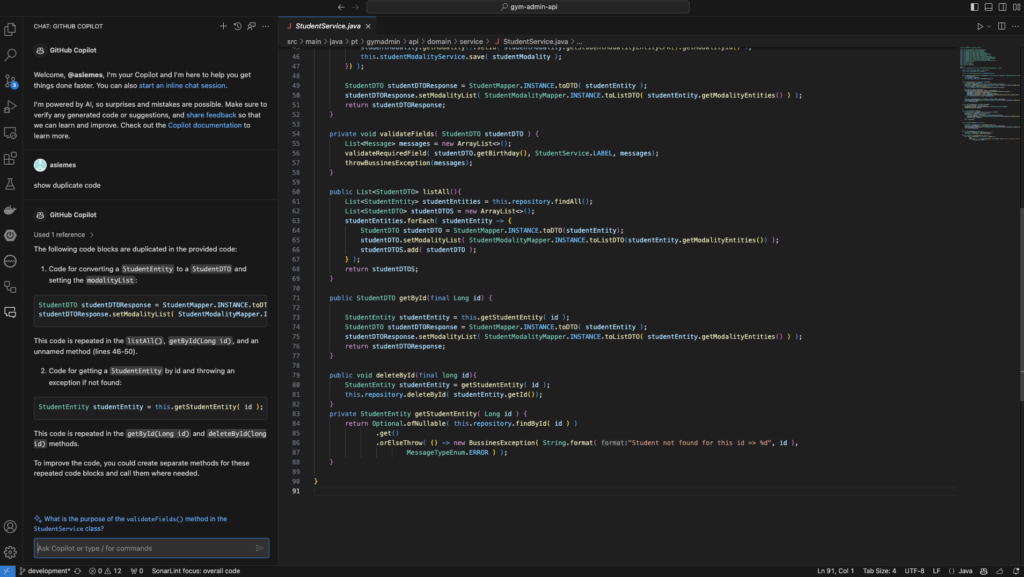Go to line via Ln 91, Col 1
This screenshot has height=577, width=1024.
pos(835,571)
